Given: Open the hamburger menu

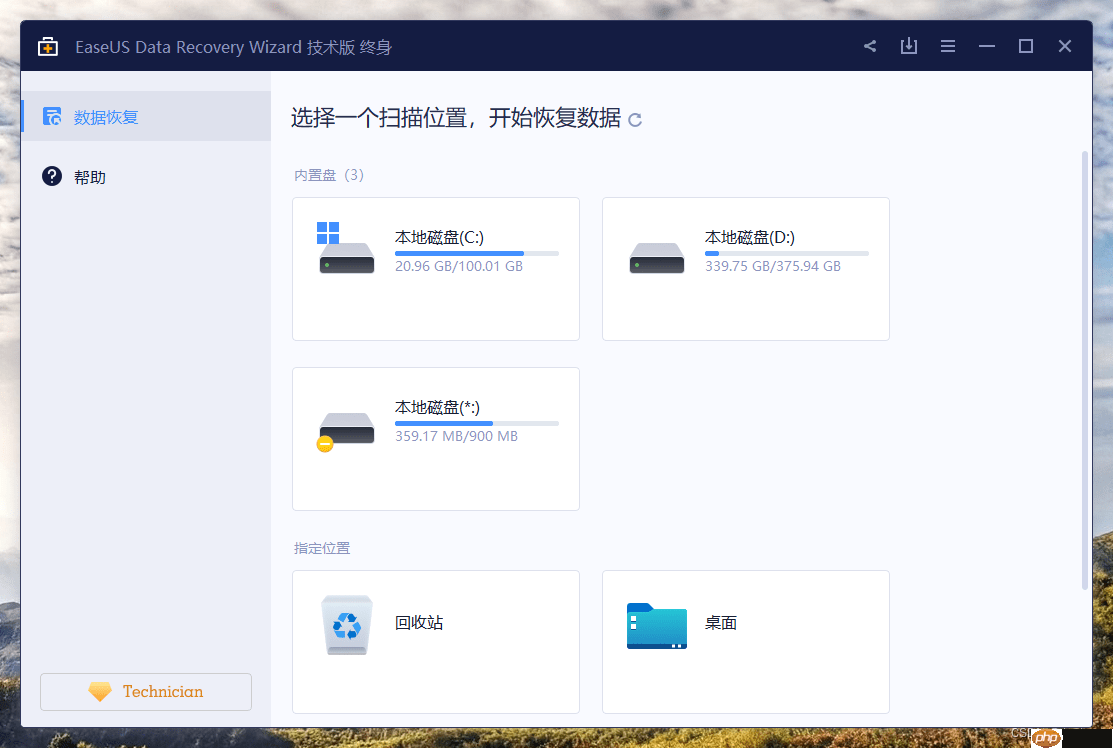Looking at the screenshot, I should pos(947,45).
